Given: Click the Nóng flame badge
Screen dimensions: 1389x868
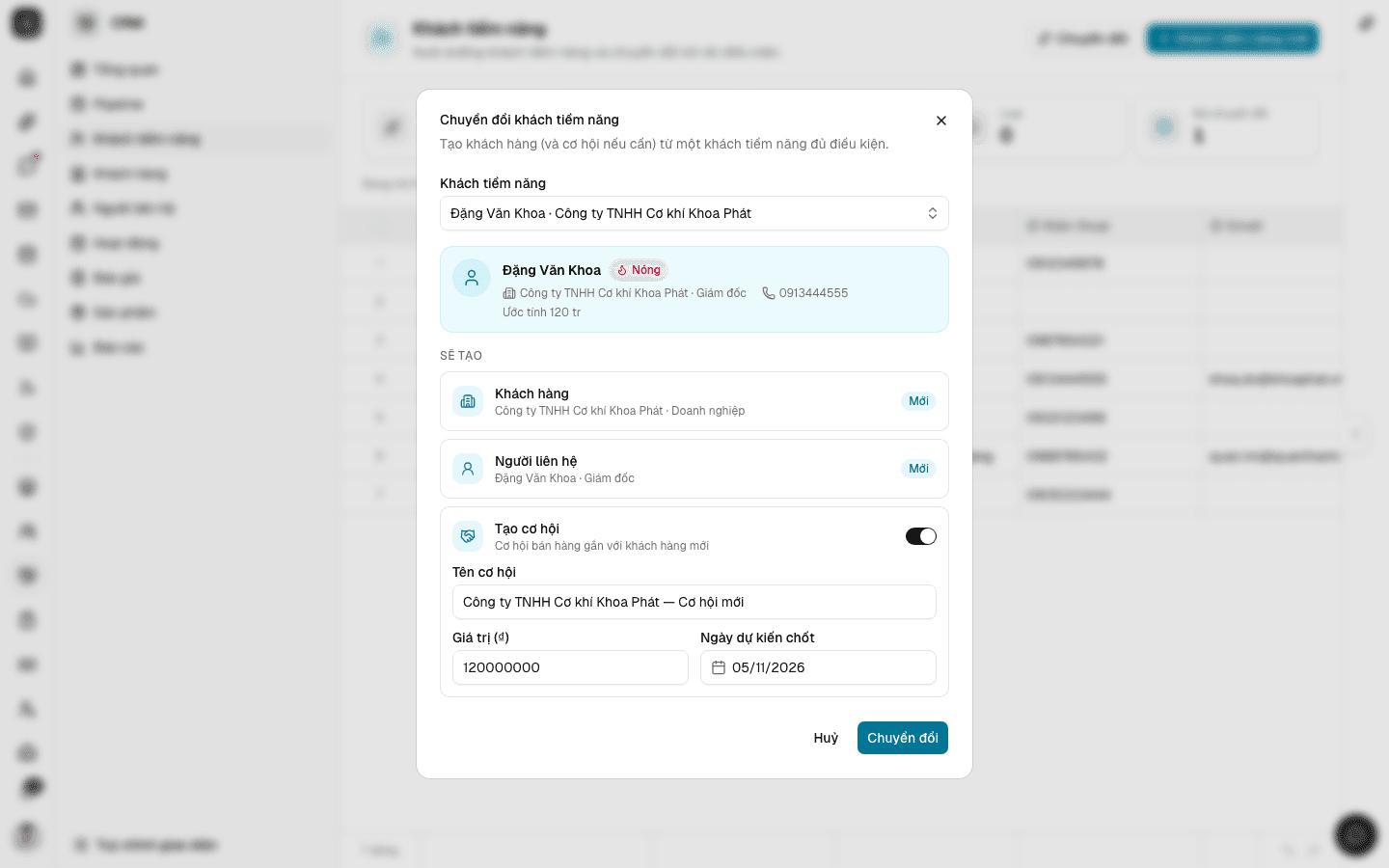Looking at the screenshot, I should tap(639, 270).
